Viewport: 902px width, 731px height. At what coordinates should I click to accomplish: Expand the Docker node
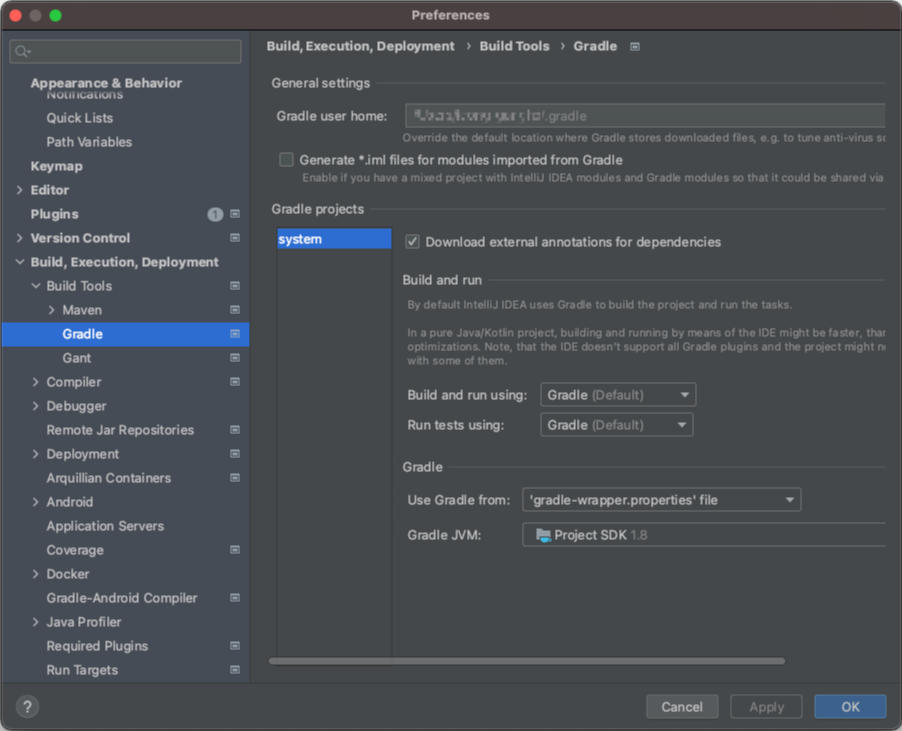36,574
